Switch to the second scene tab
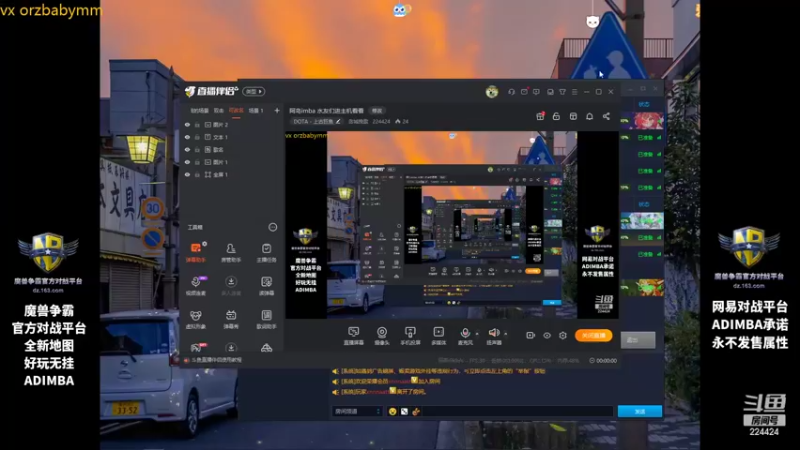 pos(219,110)
